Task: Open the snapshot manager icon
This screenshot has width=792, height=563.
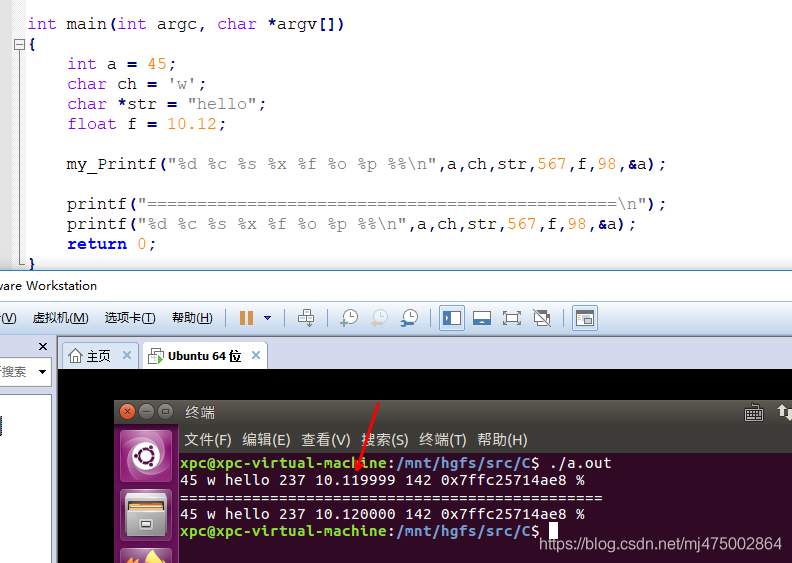Action: 409,318
